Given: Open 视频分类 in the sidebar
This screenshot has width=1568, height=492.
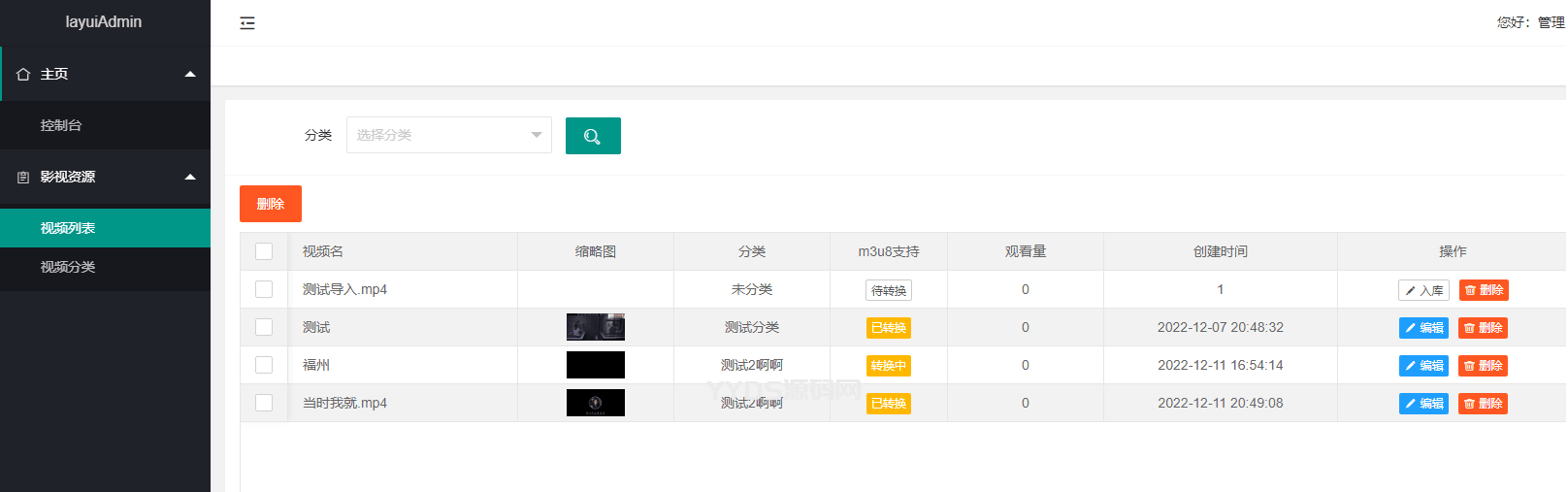Looking at the screenshot, I should click(68, 267).
